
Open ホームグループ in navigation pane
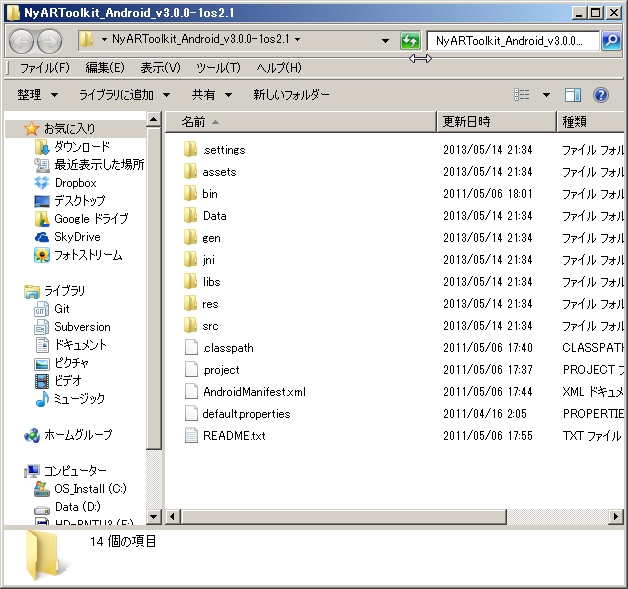pos(68,435)
